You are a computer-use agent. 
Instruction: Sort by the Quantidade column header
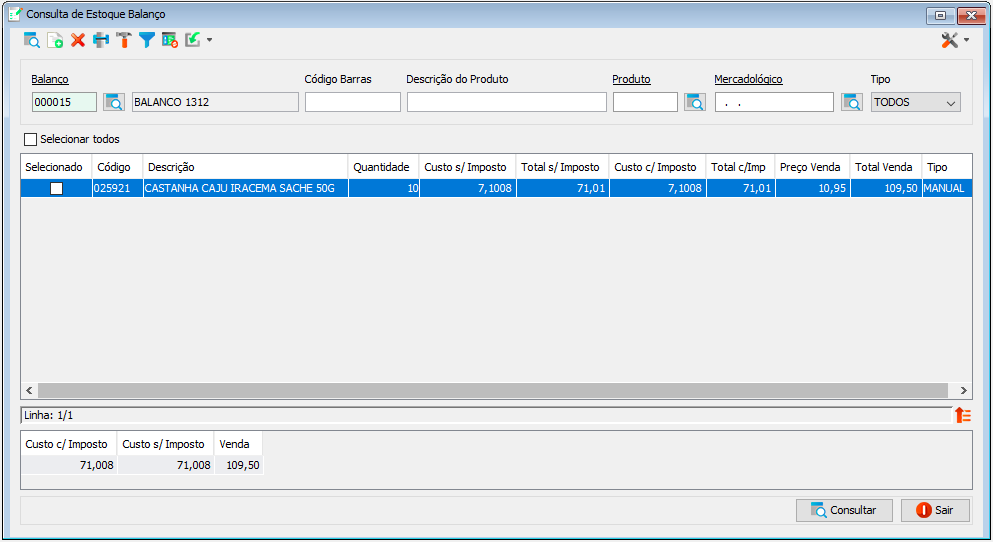pos(383,167)
